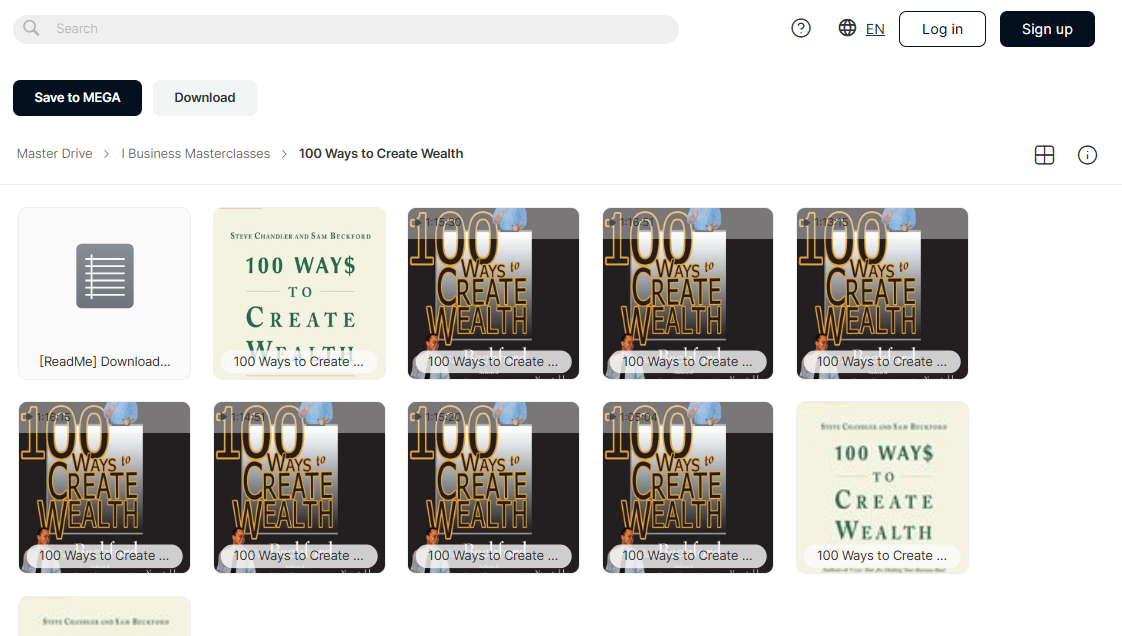Screen dimensions: 1122x636
Task: Open the book cover thumbnail beside the ReadMe file
Action: pyautogui.click(x=299, y=293)
